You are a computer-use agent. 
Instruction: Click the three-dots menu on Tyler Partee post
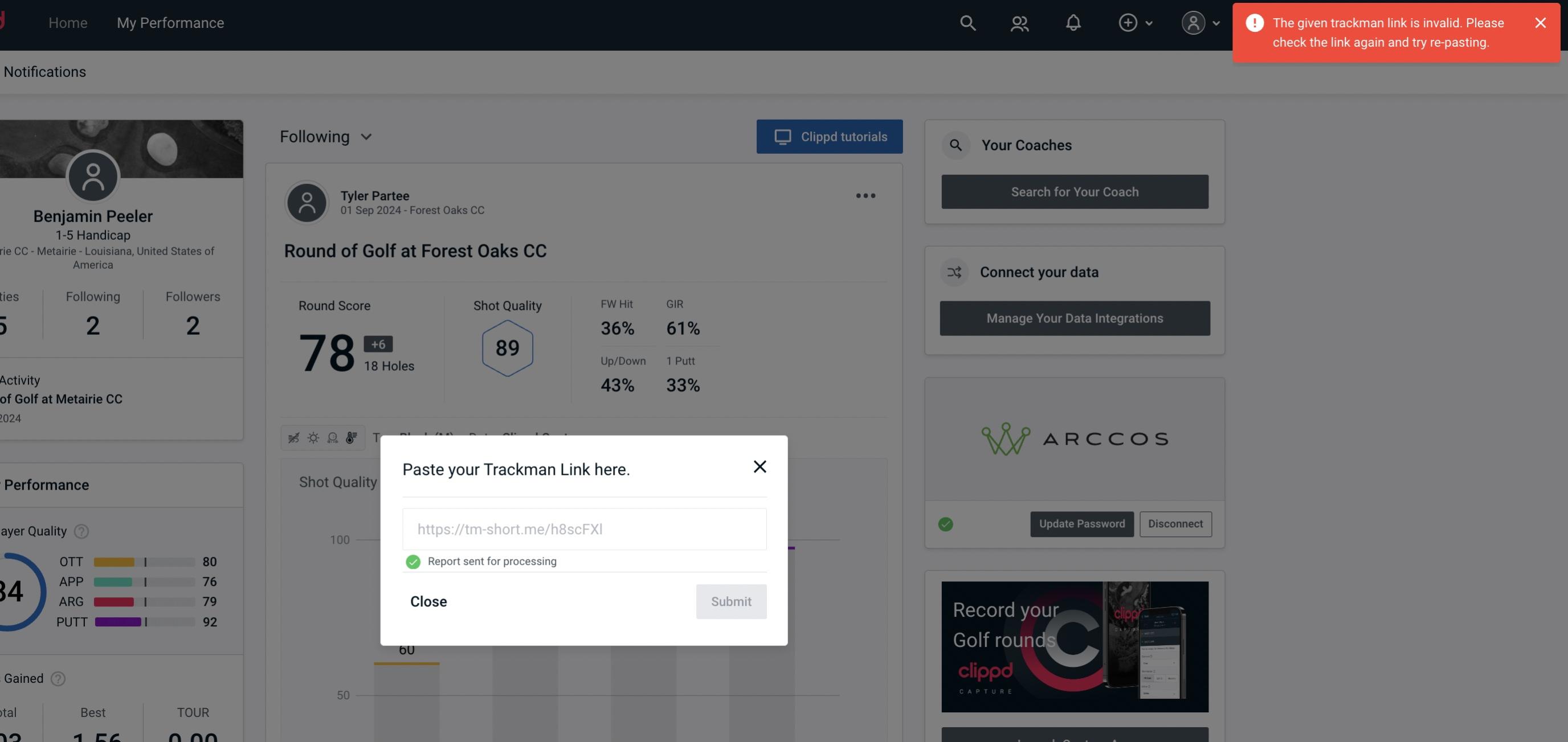coord(865,196)
